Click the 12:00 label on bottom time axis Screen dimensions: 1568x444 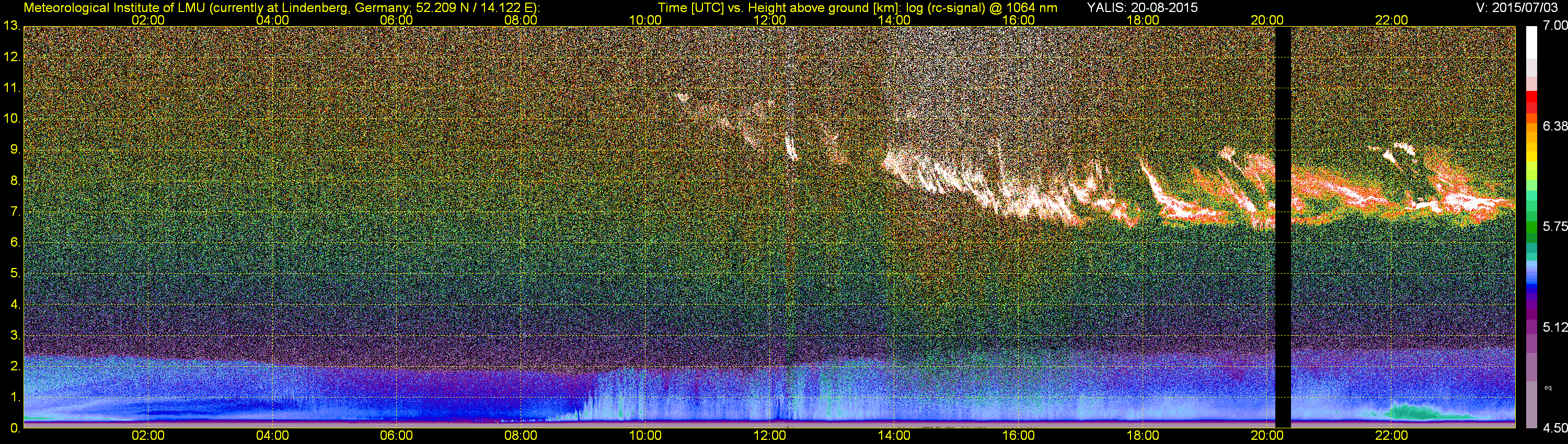tap(769, 436)
